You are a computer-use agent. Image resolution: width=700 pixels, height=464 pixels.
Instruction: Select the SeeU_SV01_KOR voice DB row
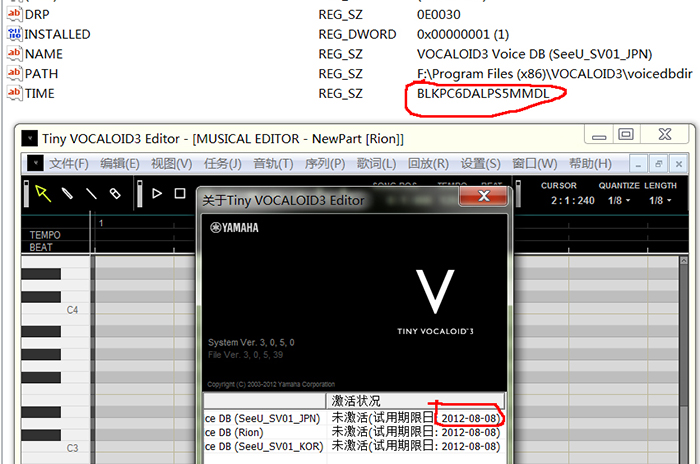354,446
